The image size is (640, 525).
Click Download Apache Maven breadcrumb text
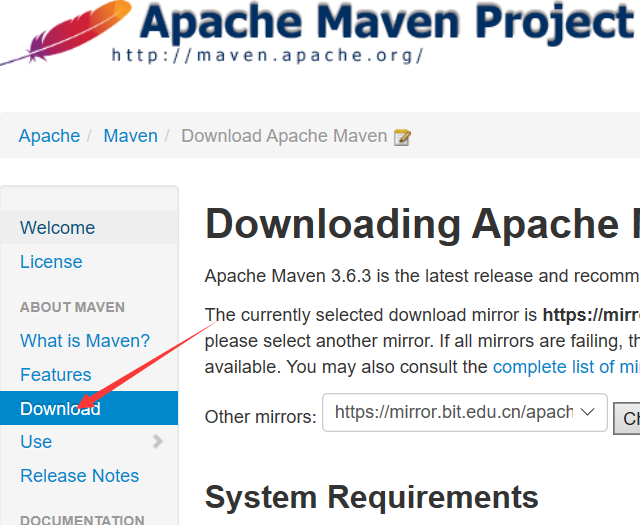pos(284,136)
